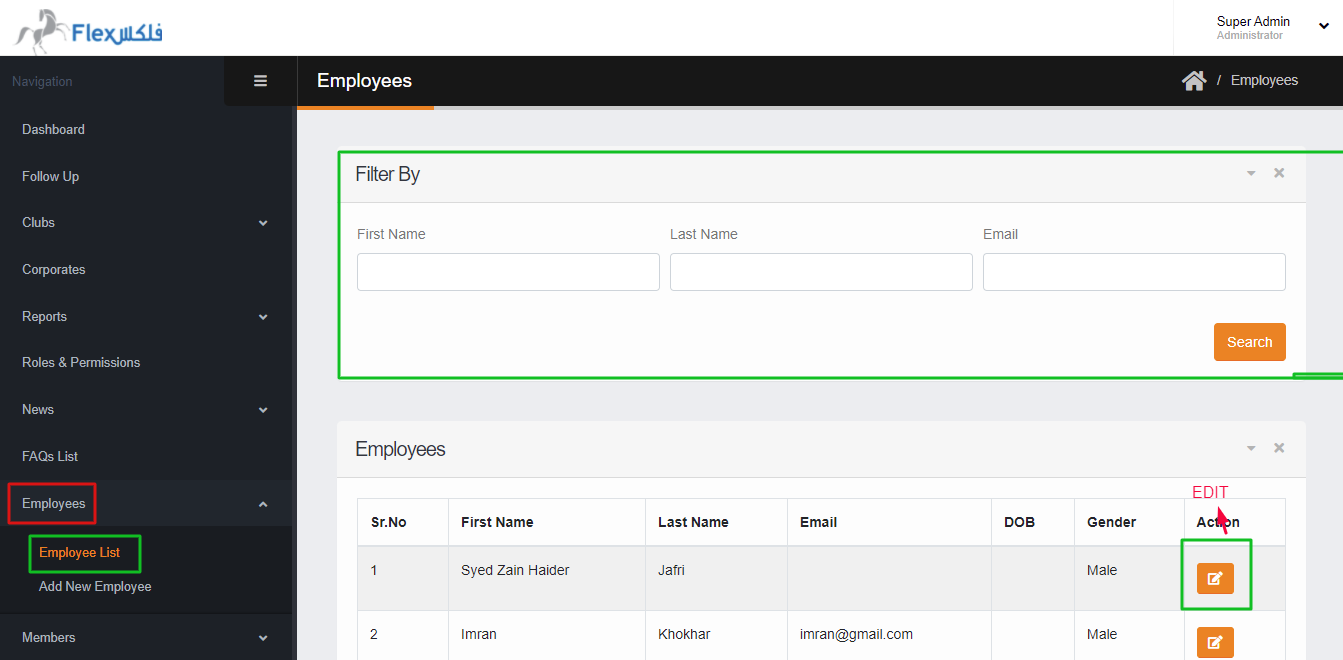Open the edit icon for Imran Khokhar

pos(1215,642)
